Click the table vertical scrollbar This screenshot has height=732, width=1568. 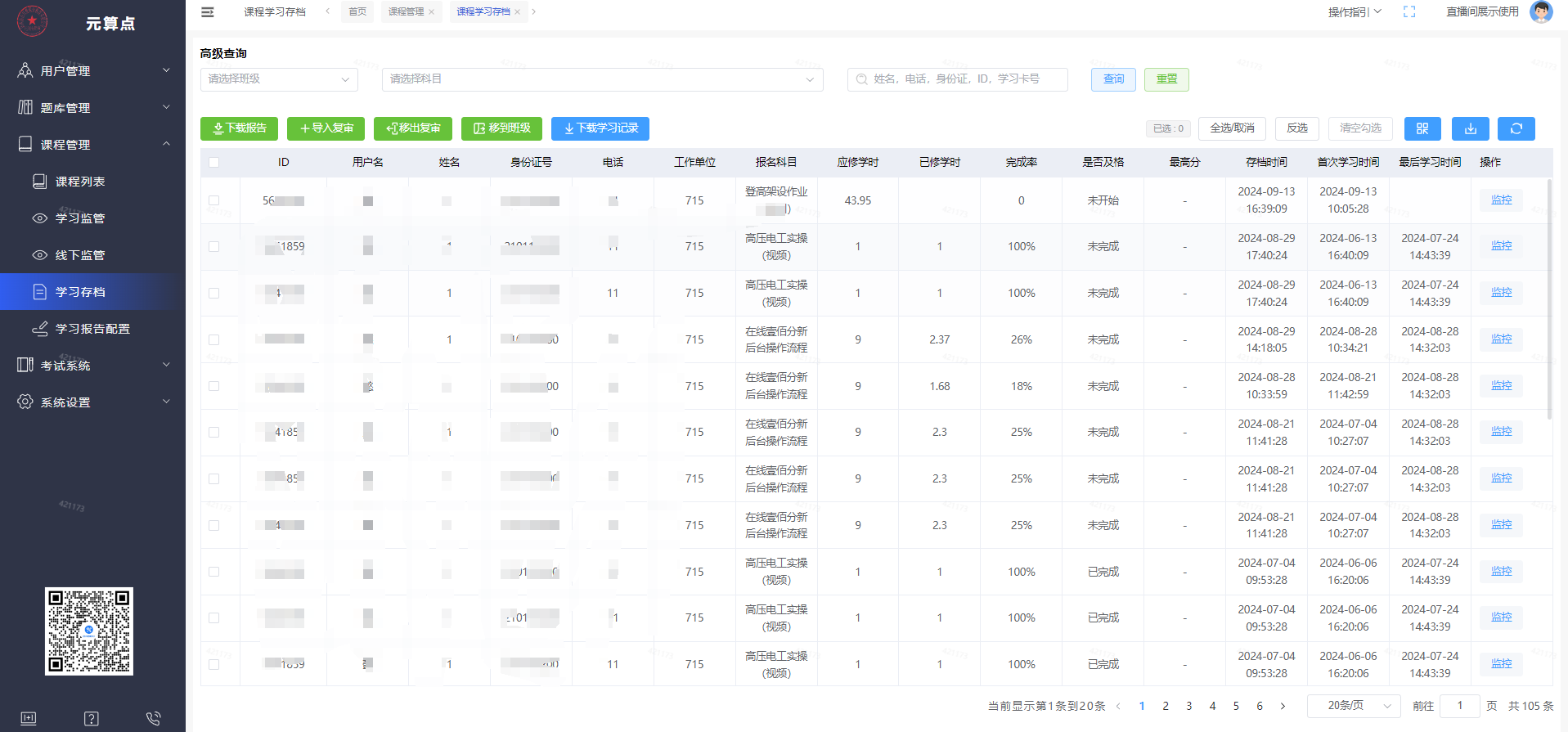click(x=1549, y=299)
